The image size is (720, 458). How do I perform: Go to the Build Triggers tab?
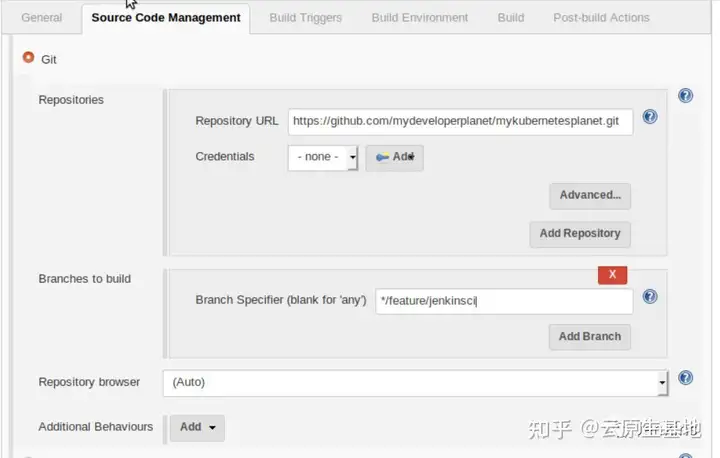(x=306, y=18)
